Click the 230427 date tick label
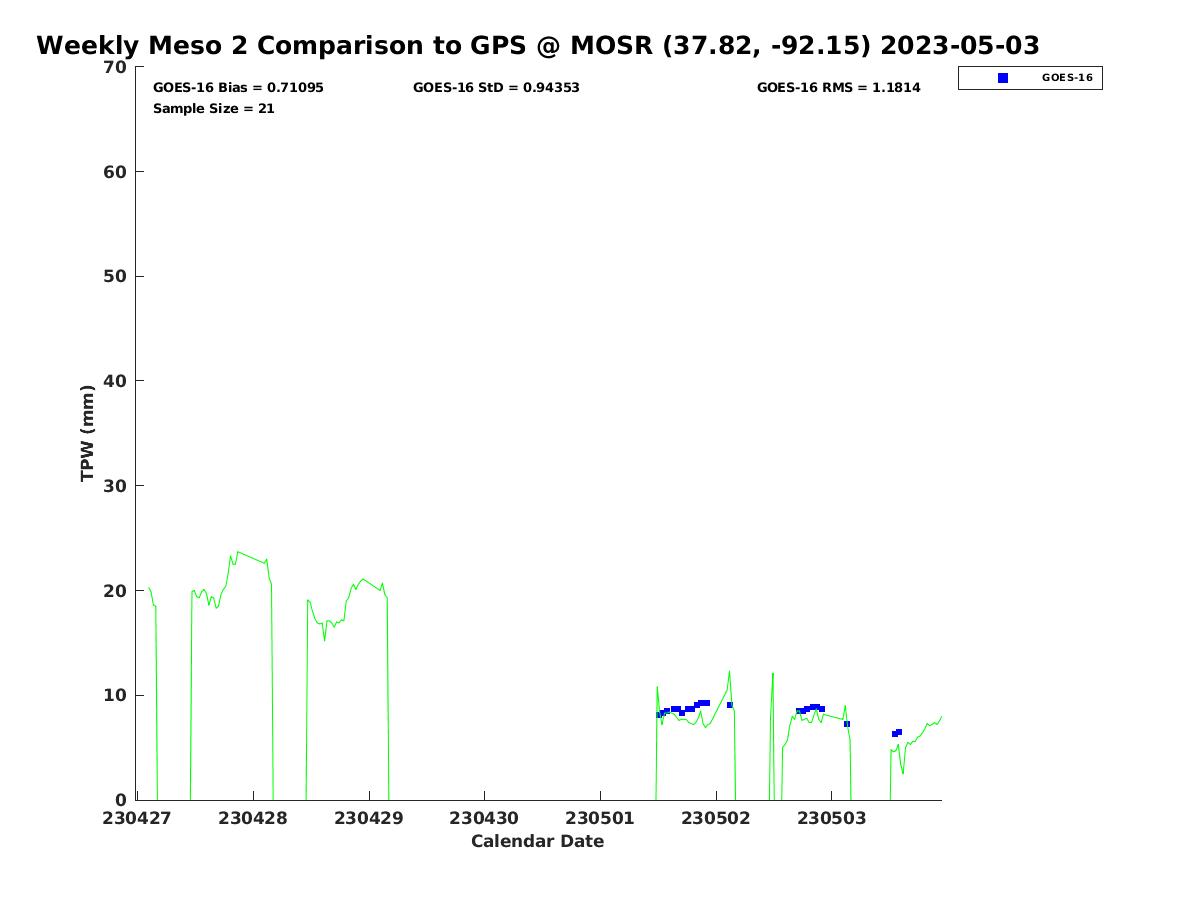 pyautogui.click(x=137, y=818)
